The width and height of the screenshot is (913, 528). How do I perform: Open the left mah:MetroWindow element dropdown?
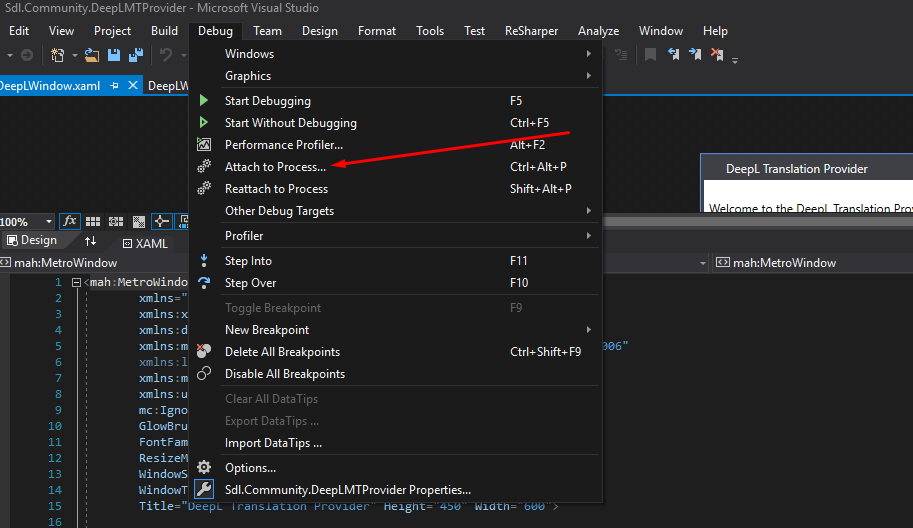pos(703,263)
